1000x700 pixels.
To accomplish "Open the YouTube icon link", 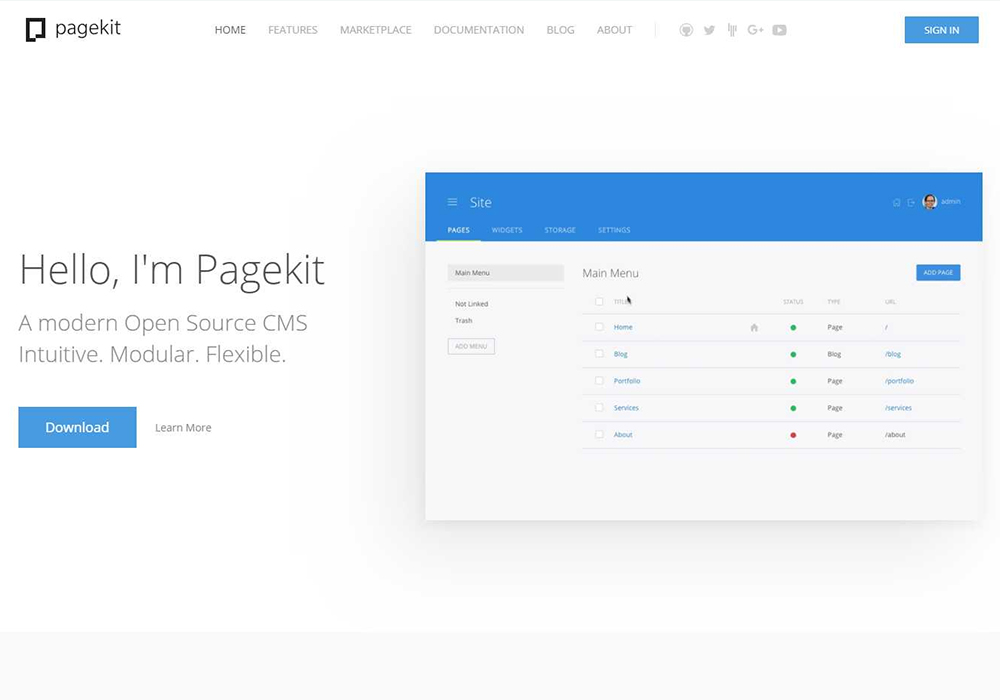I will tap(779, 30).
